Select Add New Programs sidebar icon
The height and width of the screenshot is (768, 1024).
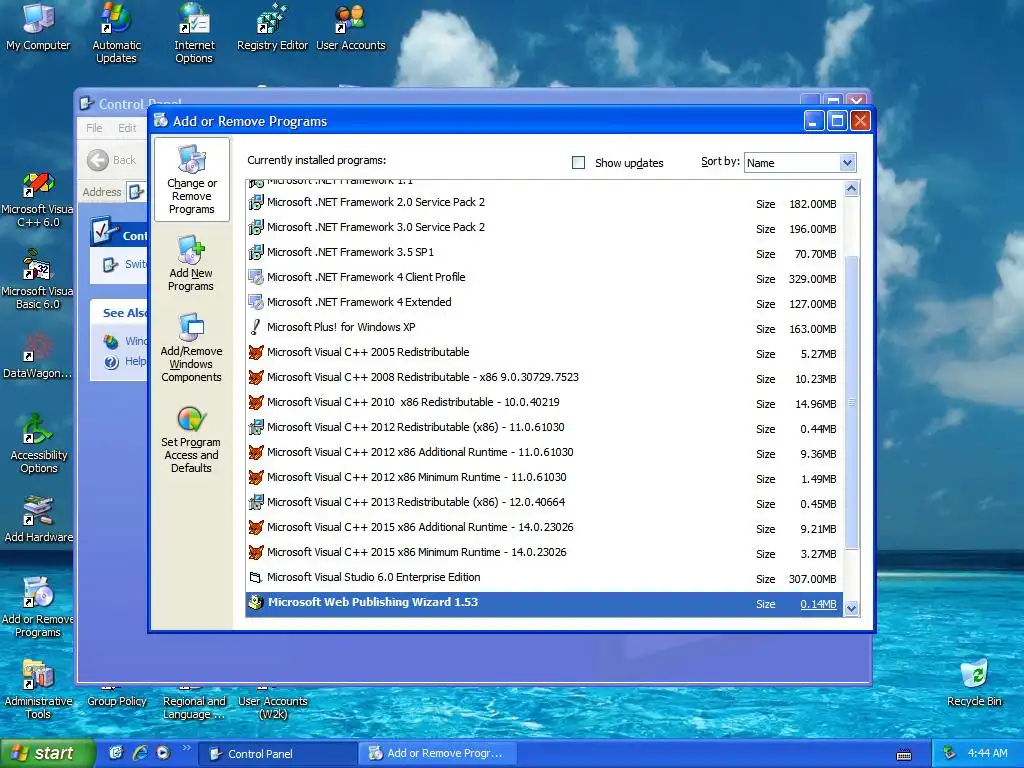tap(191, 264)
